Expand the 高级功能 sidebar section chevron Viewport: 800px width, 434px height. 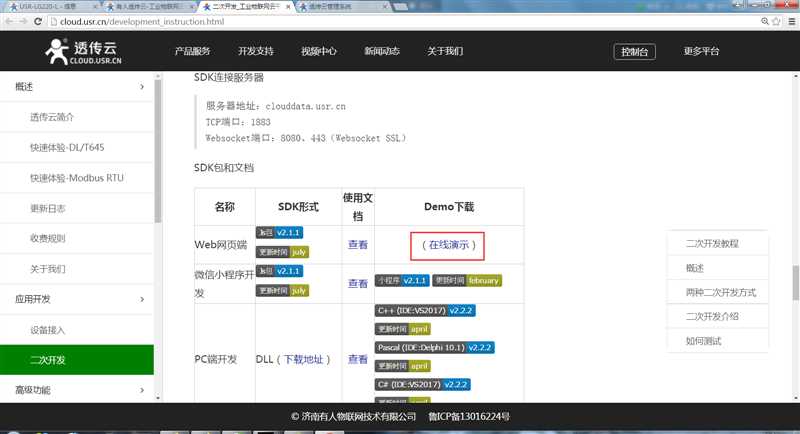point(142,390)
